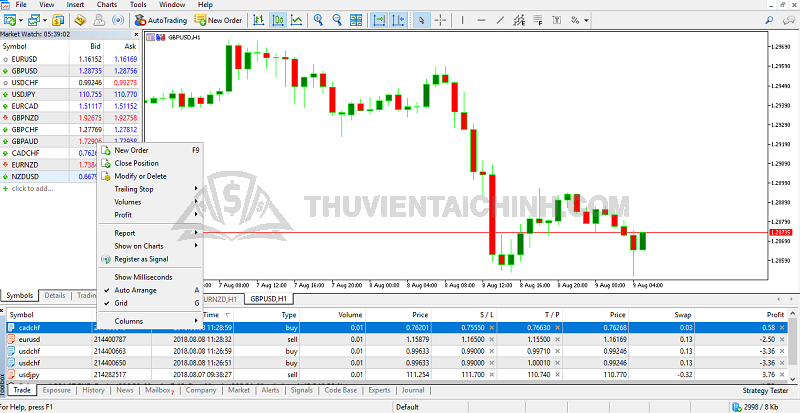The image size is (800, 413).
Task: Open the Insert menu
Action: (x=76, y=5)
